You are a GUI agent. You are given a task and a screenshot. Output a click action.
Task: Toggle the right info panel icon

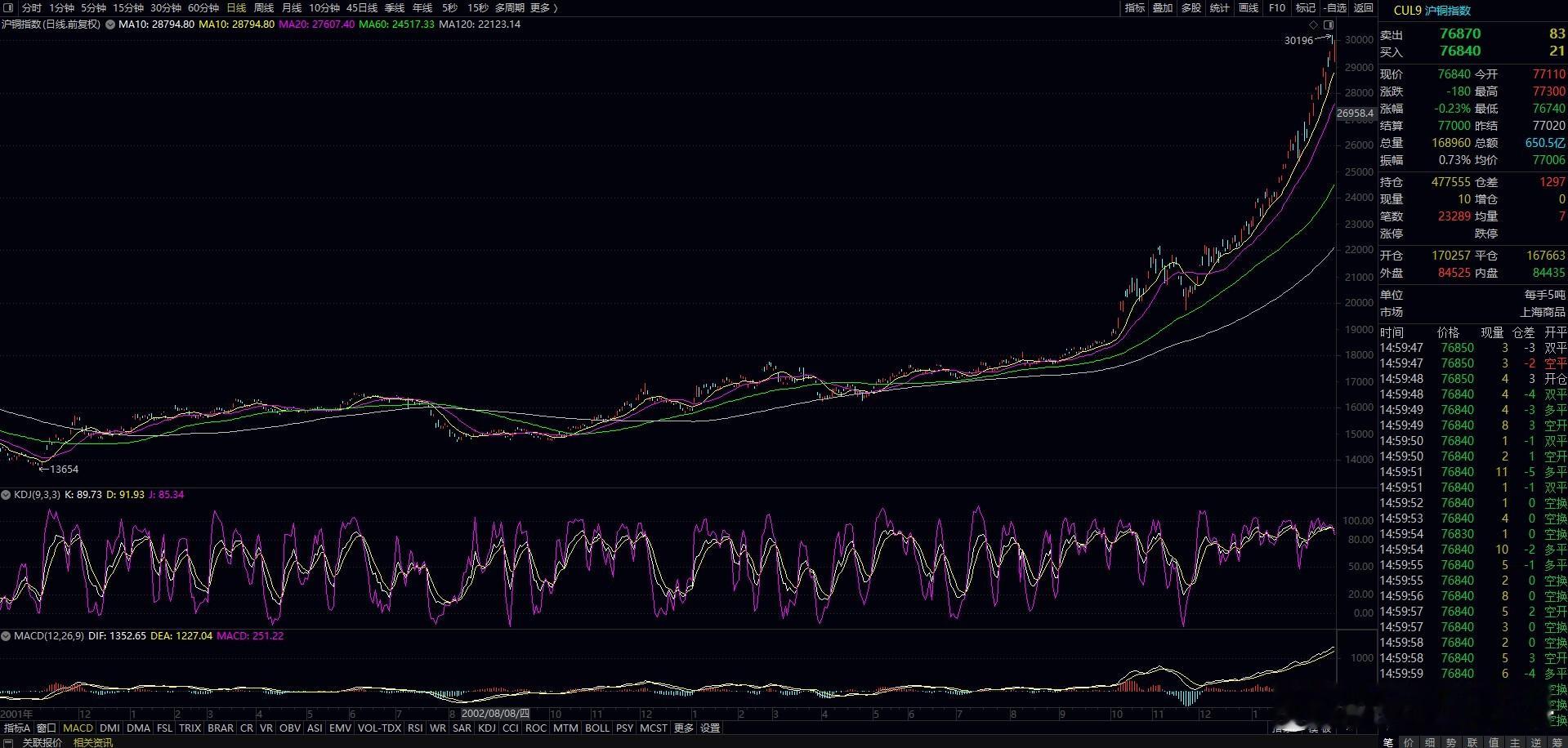point(1329,25)
